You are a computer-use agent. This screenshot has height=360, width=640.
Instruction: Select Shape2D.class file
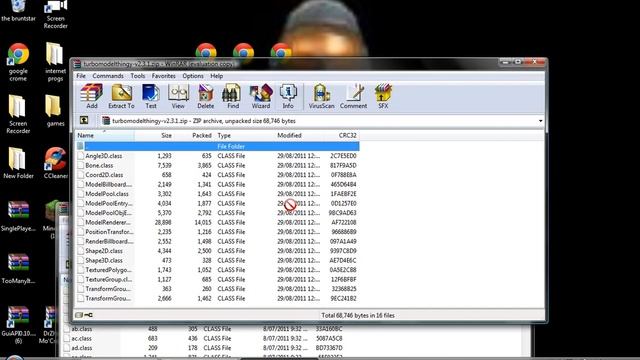coord(218,251)
